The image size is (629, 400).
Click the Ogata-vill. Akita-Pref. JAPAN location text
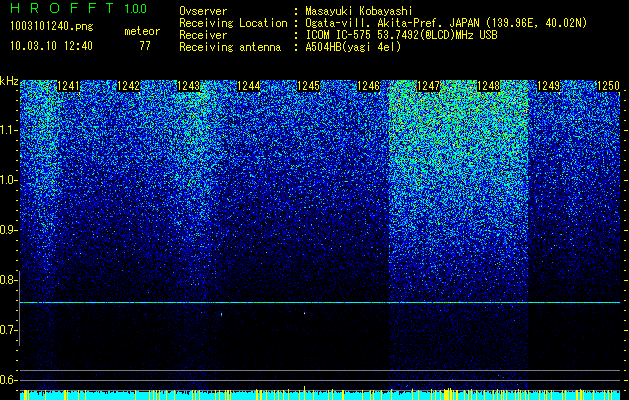(x=444, y=23)
